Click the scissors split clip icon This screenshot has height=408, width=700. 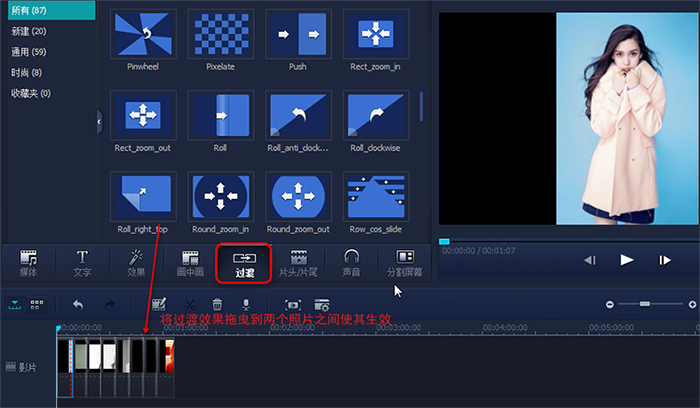pyautogui.click(x=189, y=304)
